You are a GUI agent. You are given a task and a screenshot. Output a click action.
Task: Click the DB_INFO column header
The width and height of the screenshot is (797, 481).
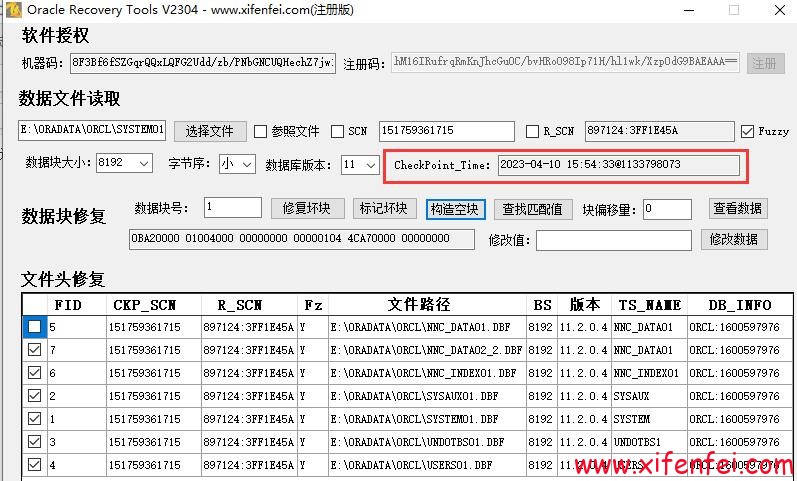click(x=740, y=305)
